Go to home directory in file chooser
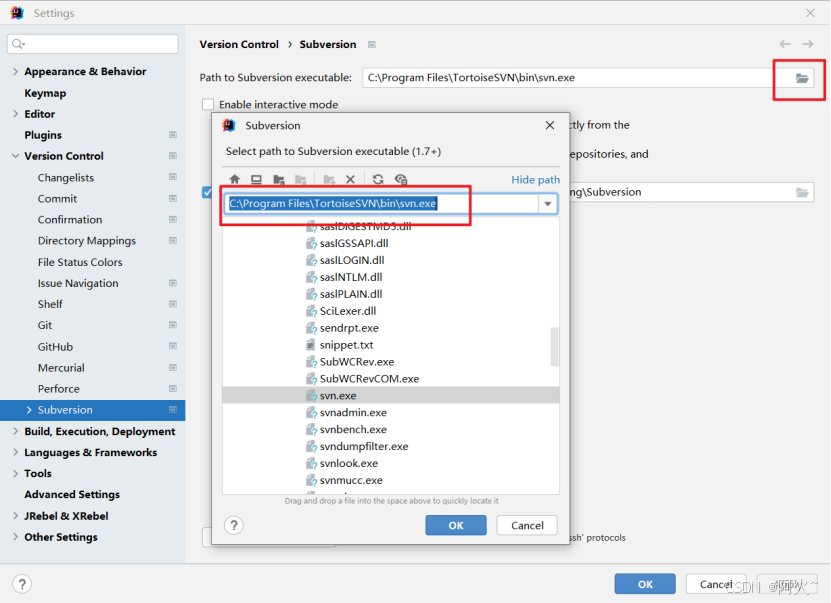831x603 pixels. tap(235, 179)
